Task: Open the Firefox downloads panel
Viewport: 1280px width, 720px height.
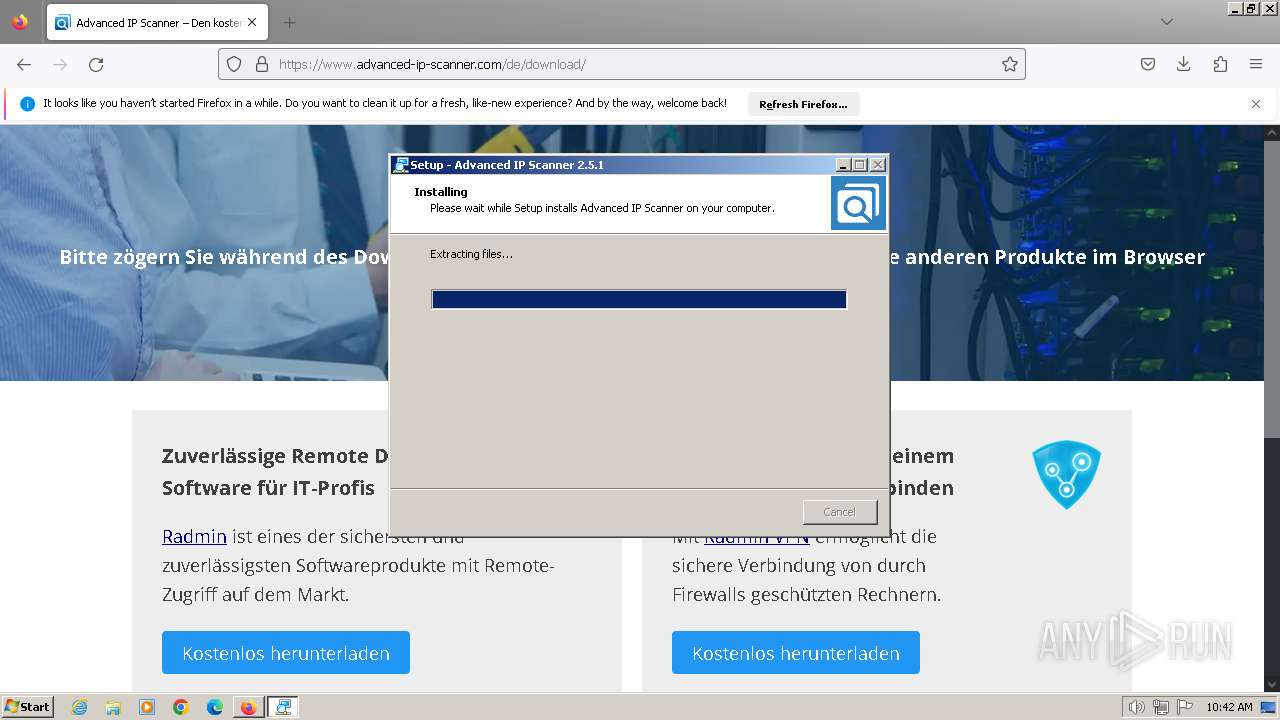Action: 1184,64
